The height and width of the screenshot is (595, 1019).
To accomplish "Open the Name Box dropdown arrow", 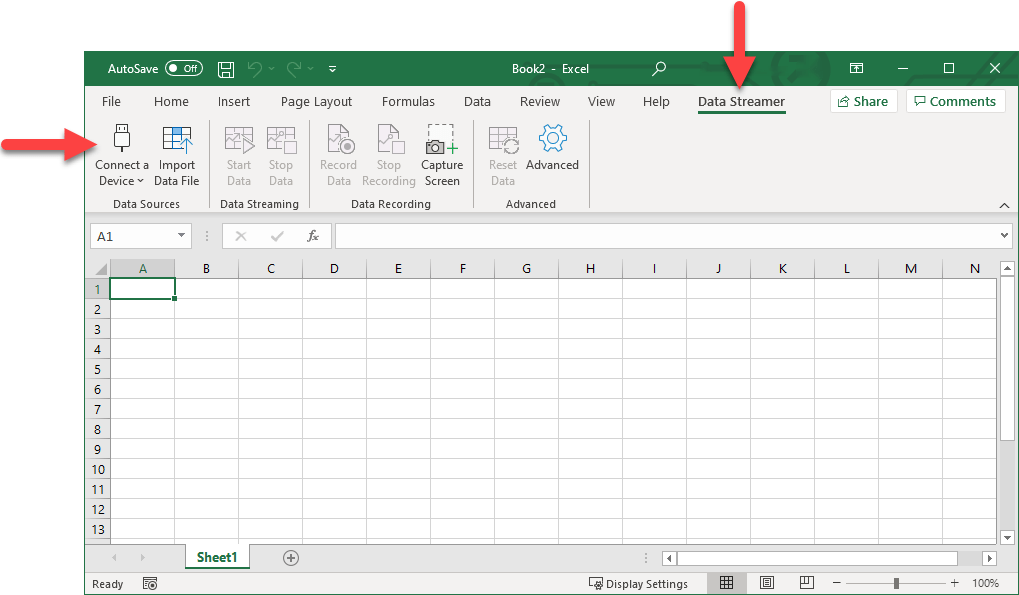I will [x=181, y=236].
